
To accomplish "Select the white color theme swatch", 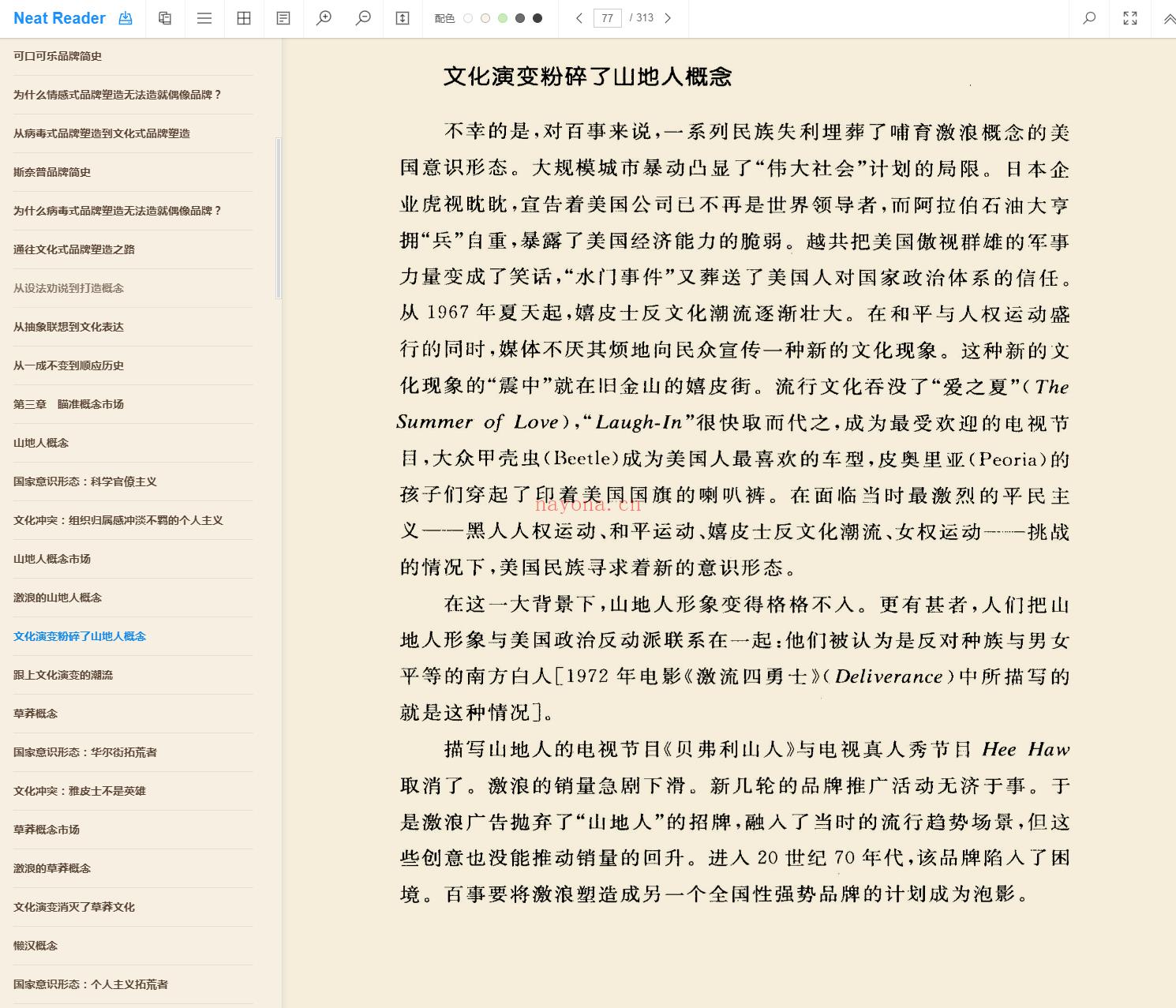I will pos(468,18).
